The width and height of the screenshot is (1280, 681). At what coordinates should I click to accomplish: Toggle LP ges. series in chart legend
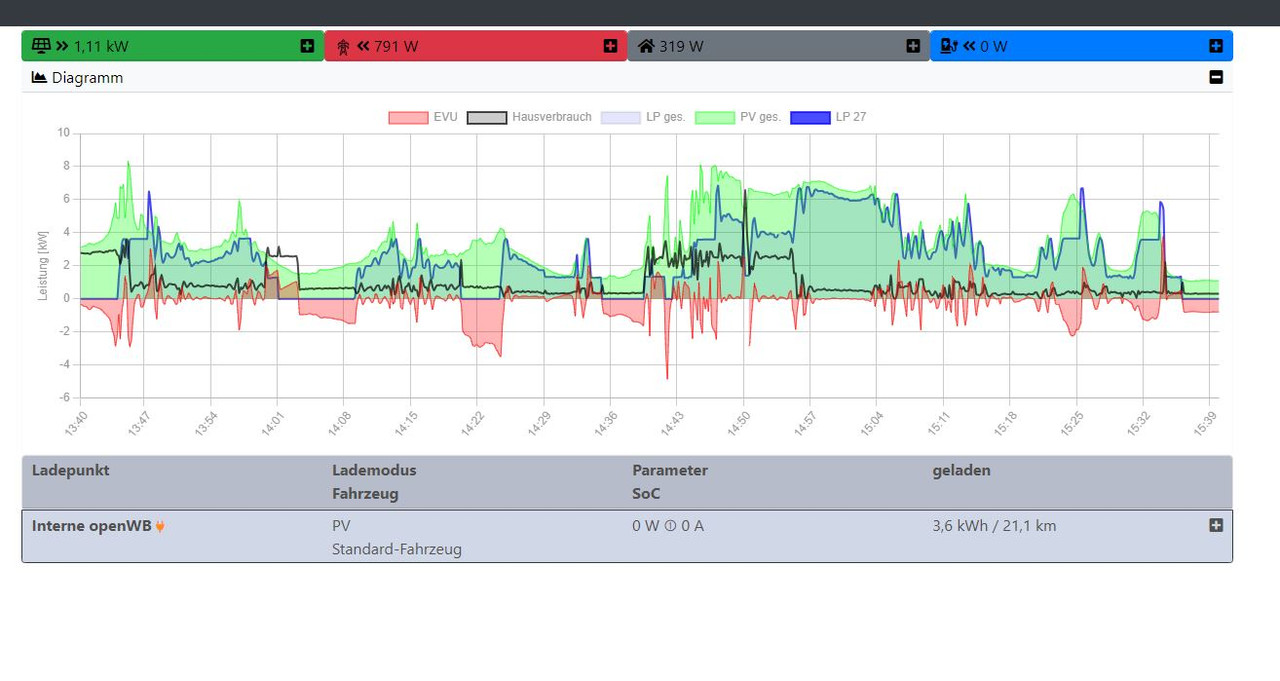(643, 117)
